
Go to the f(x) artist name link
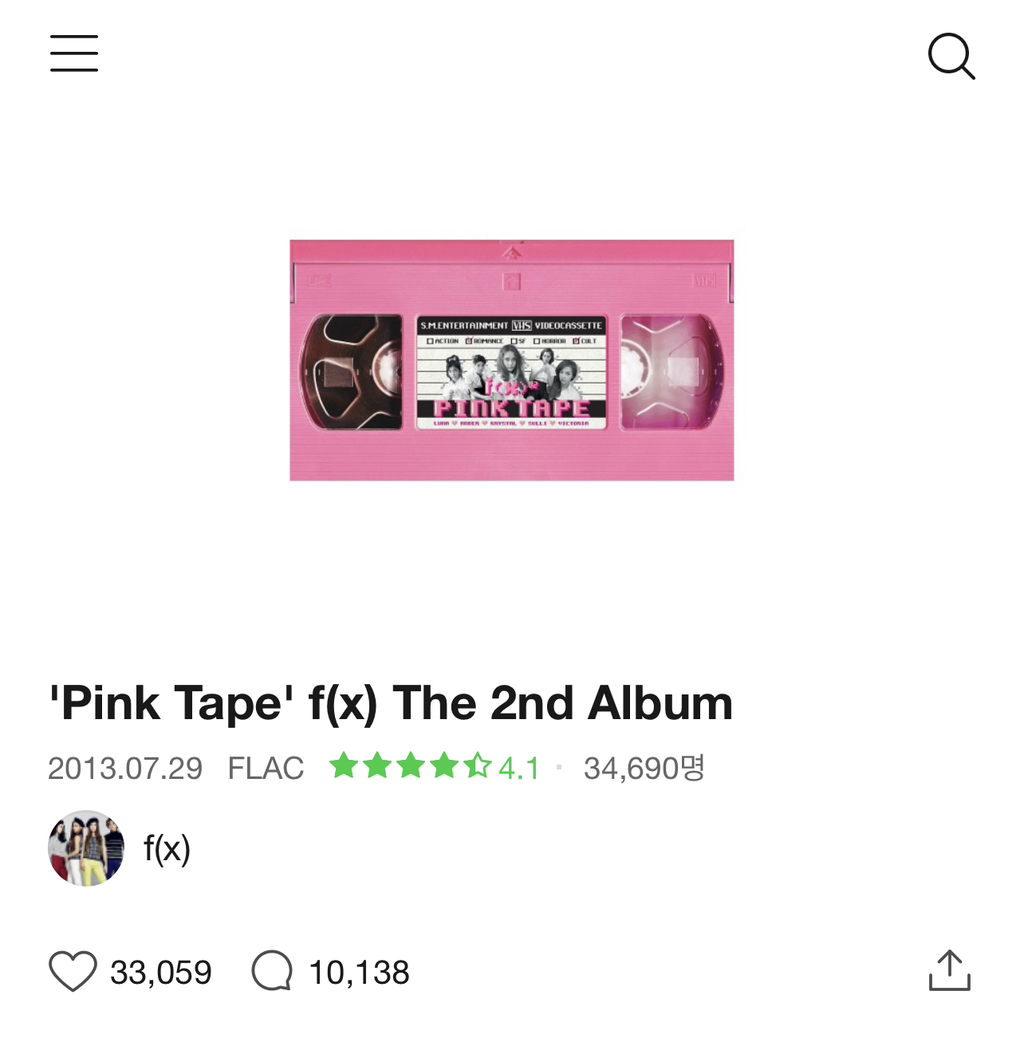[167, 849]
